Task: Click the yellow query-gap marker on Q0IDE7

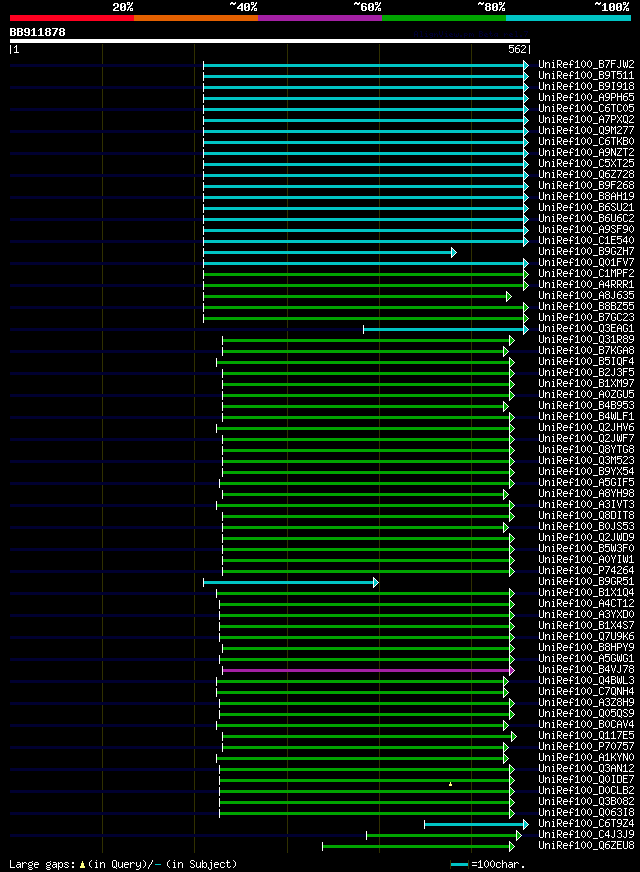Action: click(450, 784)
